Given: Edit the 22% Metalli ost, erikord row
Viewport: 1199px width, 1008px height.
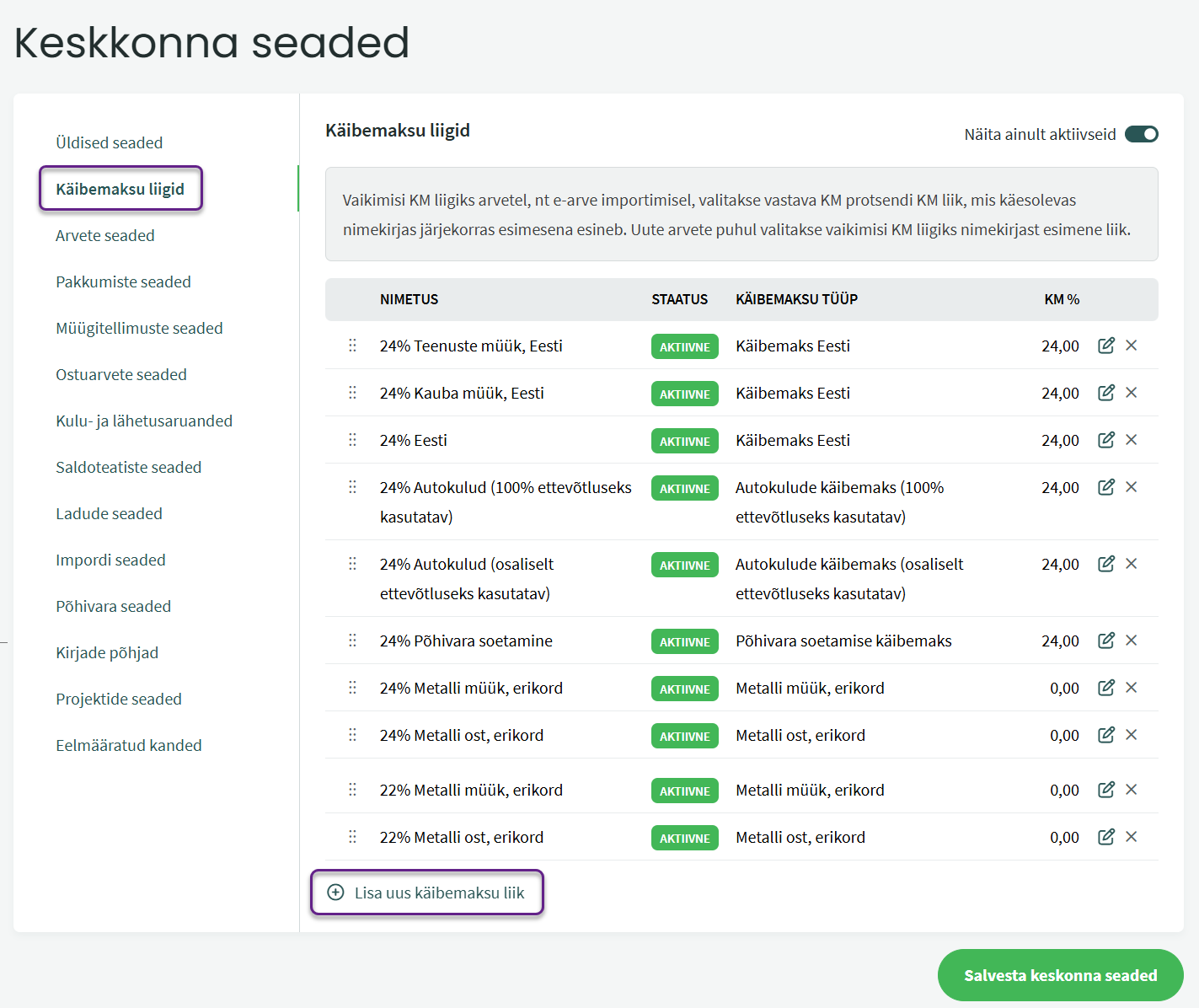Looking at the screenshot, I should [1105, 837].
